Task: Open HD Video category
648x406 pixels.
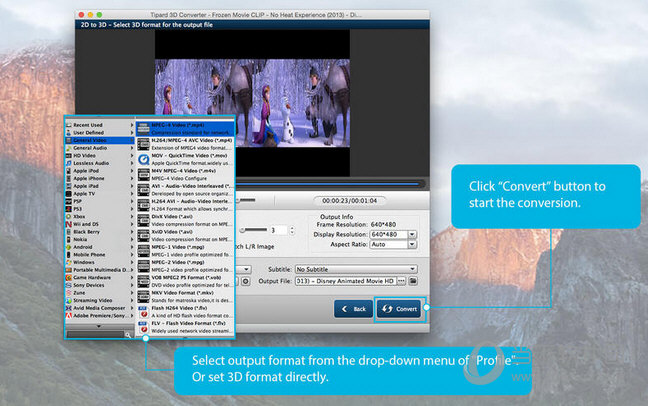Action: coord(100,155)
